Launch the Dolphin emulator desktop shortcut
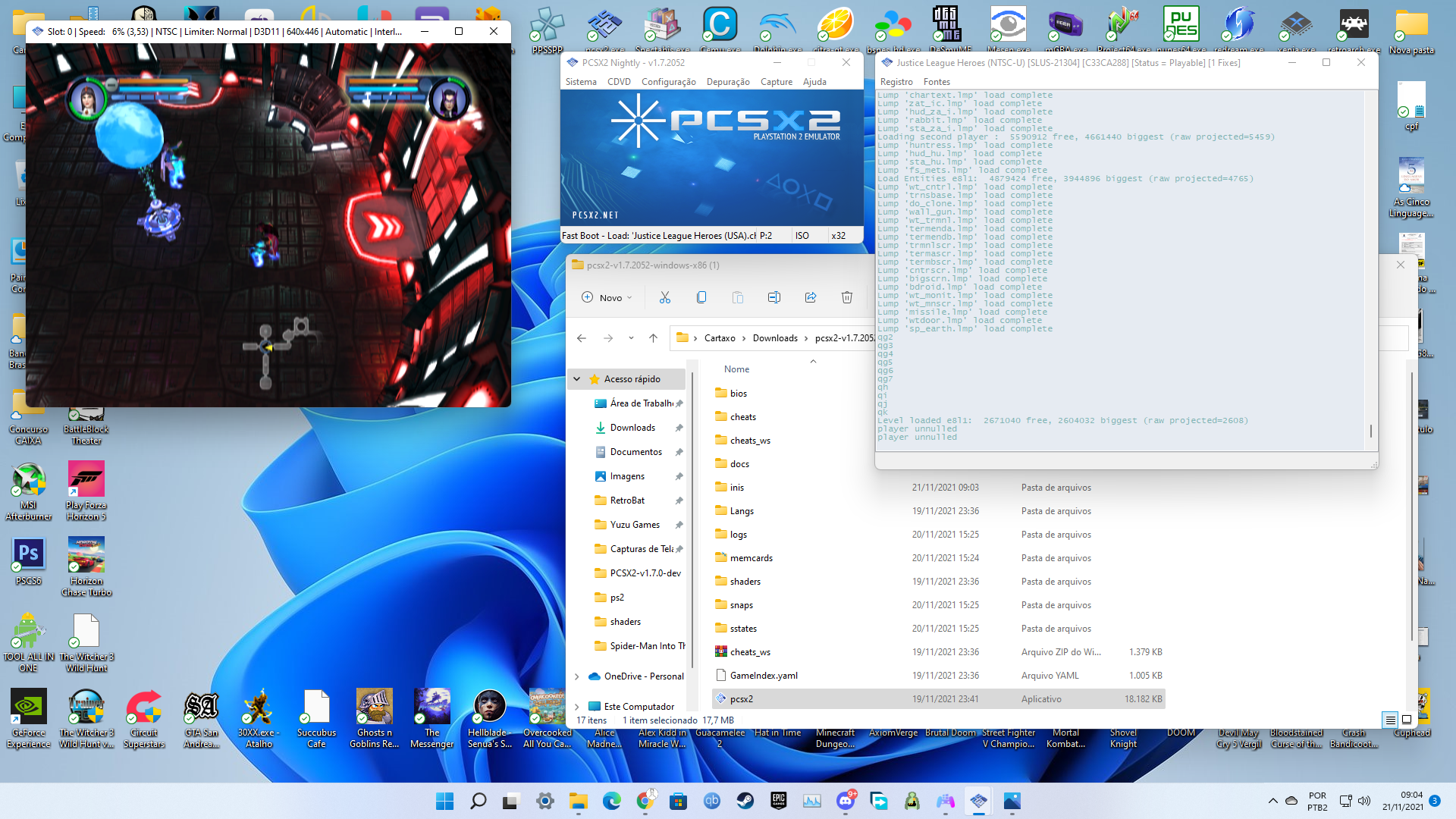Image resolution: width=1456 pixels, height=819 pixels. pos(777,24)
